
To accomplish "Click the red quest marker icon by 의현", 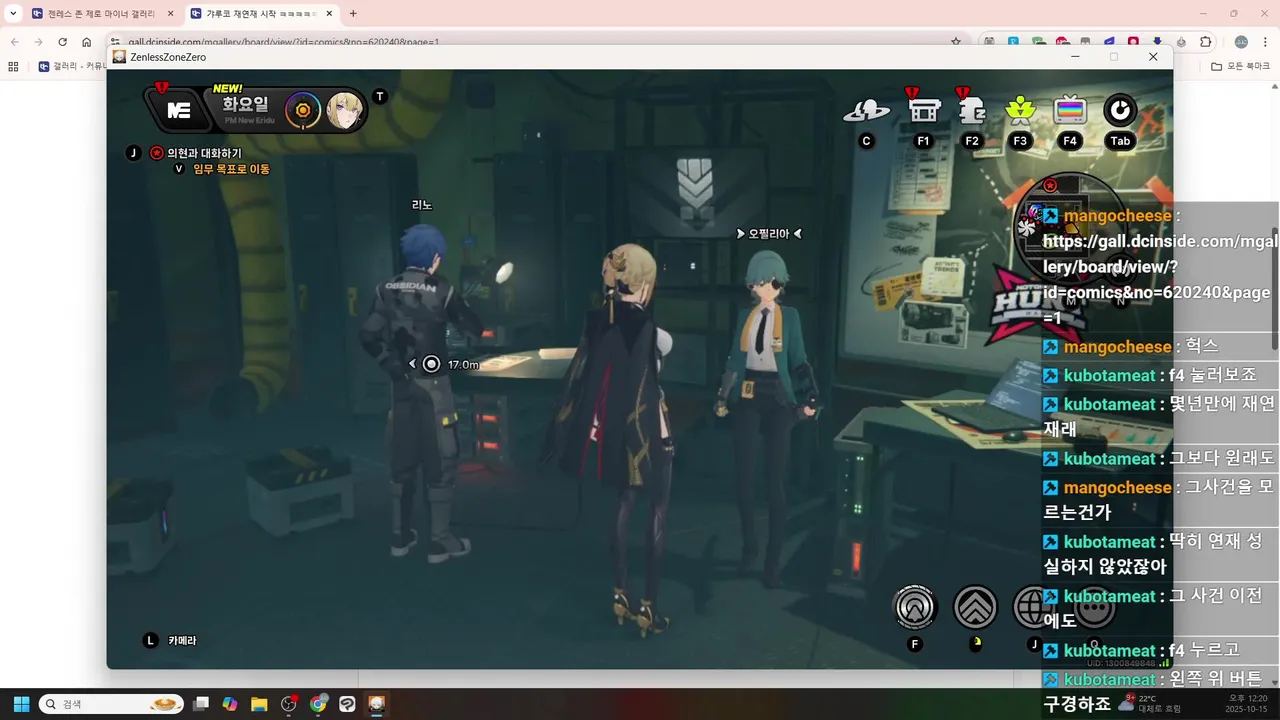I will (x=157, y=153).
